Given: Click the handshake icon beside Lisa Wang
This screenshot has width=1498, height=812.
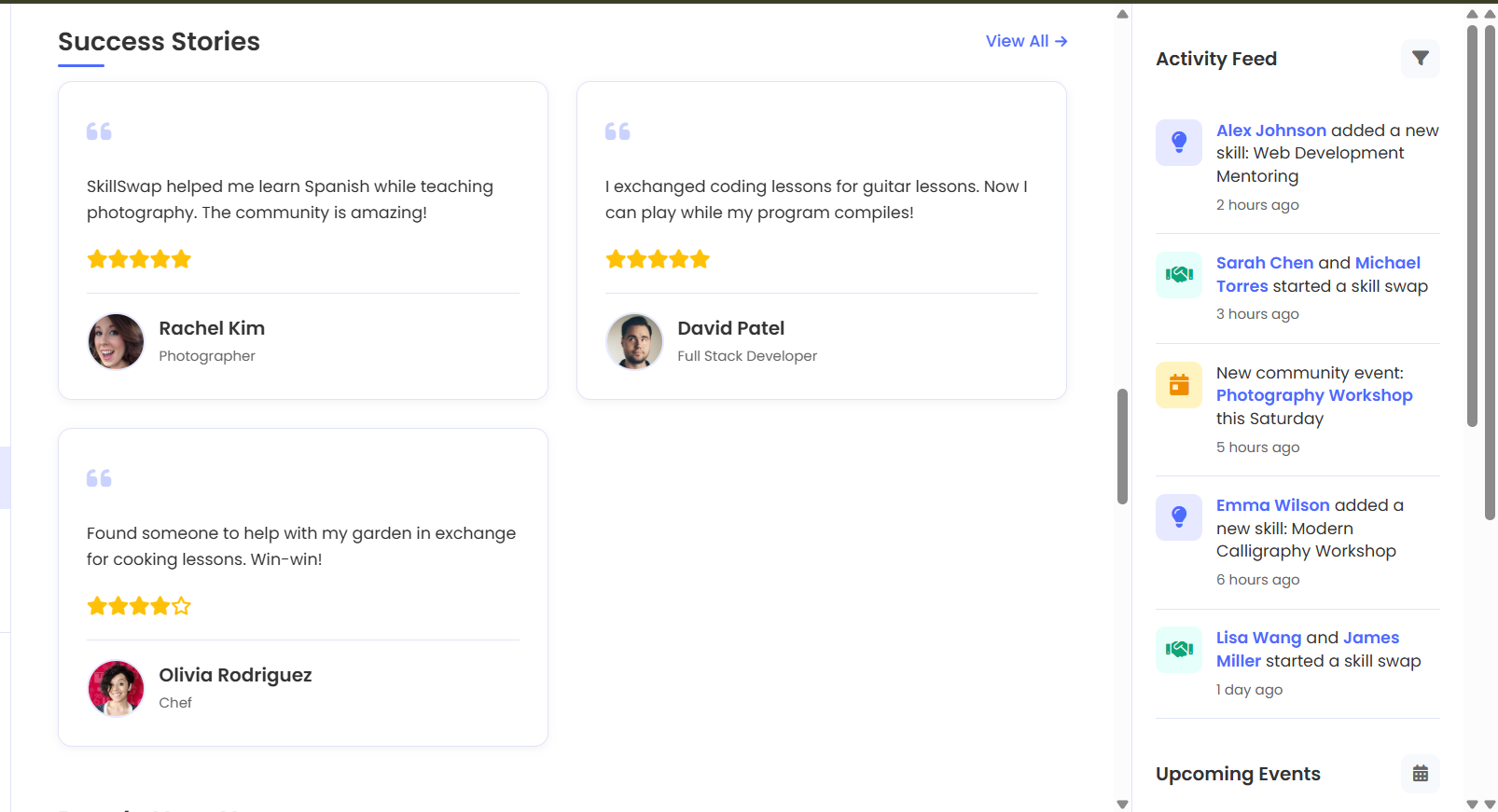Looking at the screenshot, I should click(x=1179, y=650).
